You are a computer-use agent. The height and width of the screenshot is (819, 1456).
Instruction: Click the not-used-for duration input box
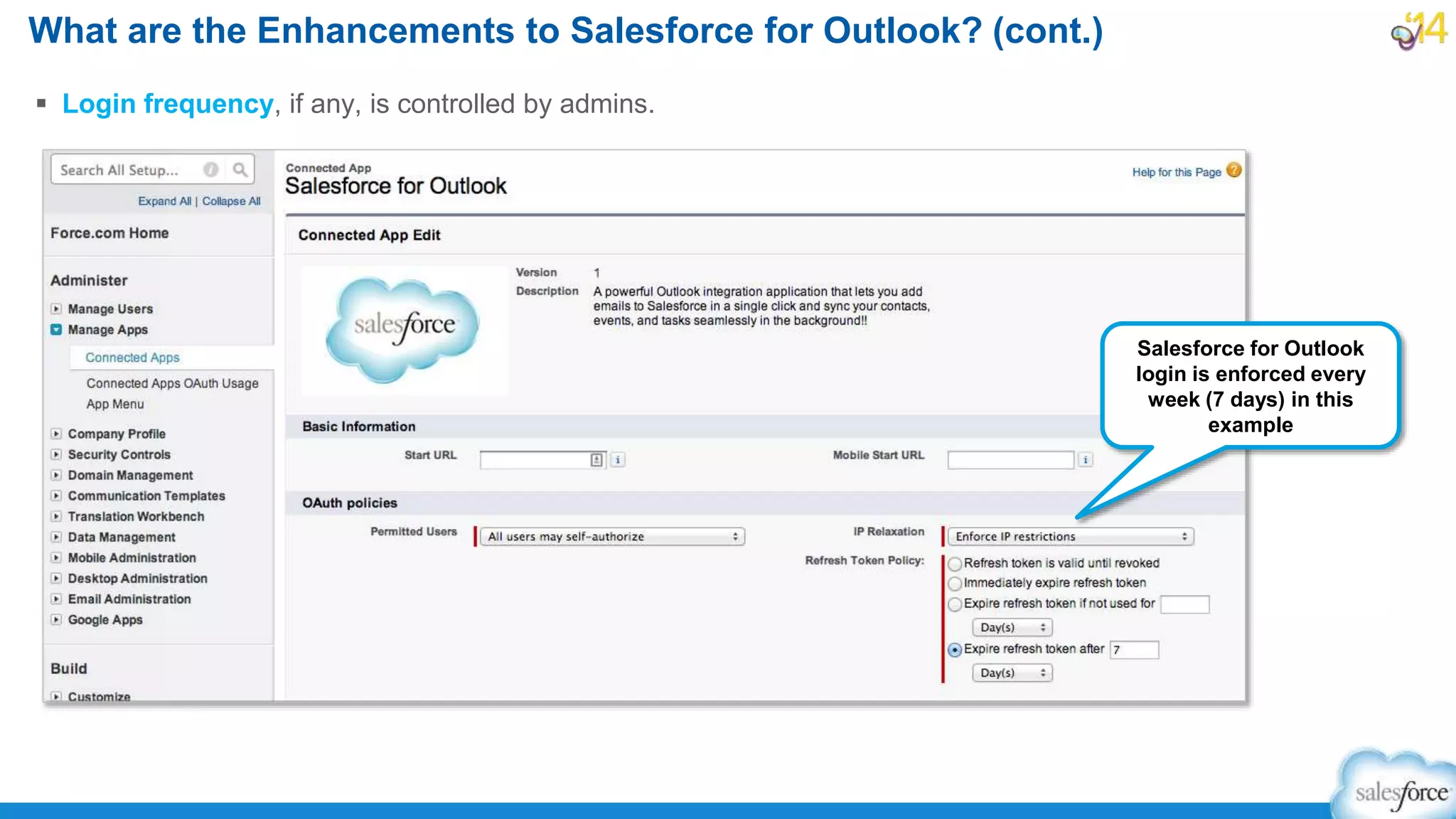[1185, 604]
